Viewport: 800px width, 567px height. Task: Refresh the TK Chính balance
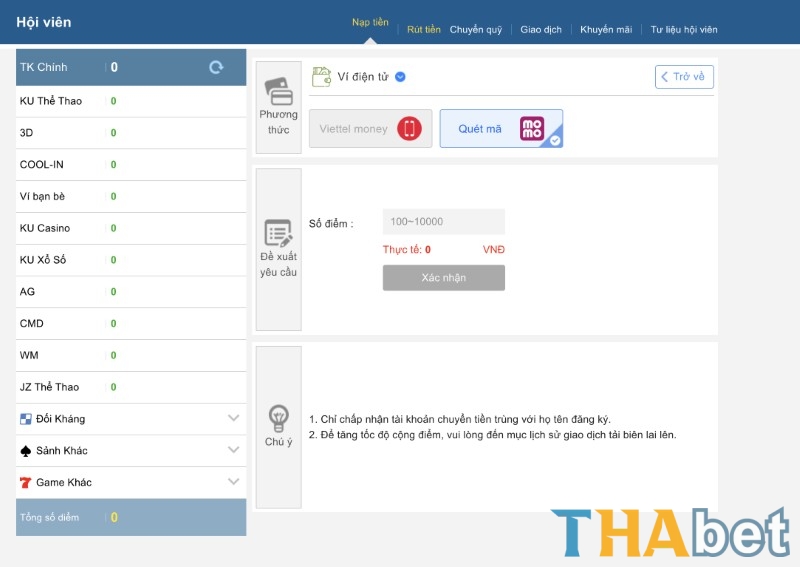point(216,67)
